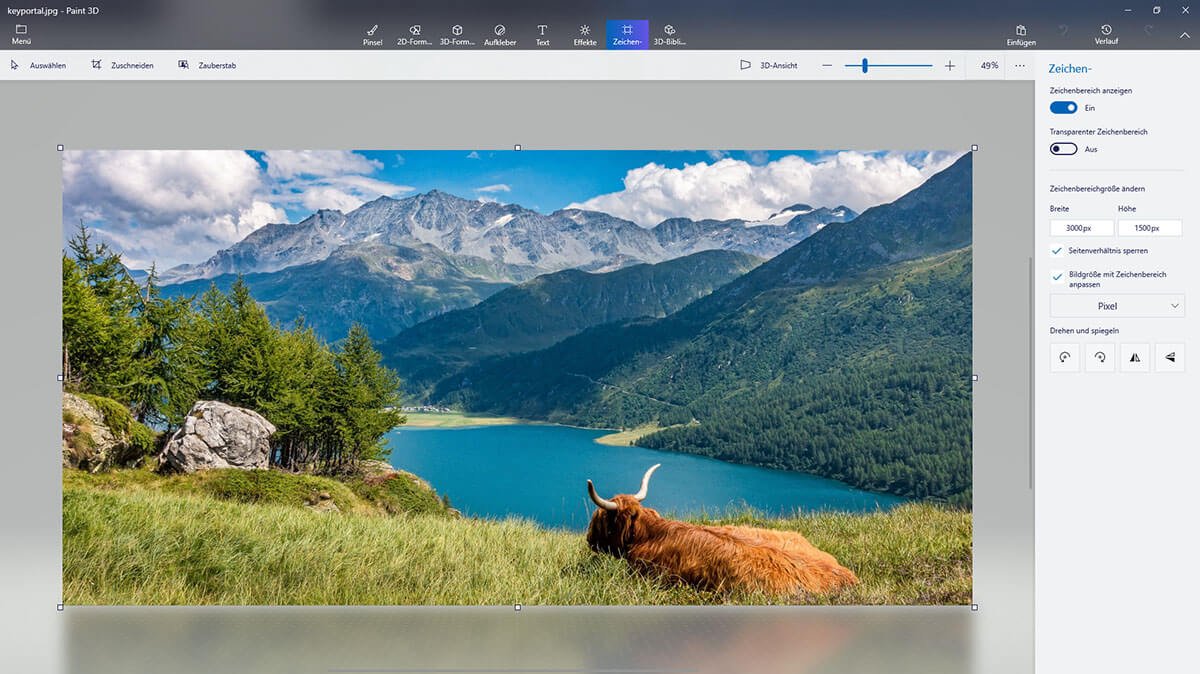Select the 3D-Formen tool

[456, 31]
